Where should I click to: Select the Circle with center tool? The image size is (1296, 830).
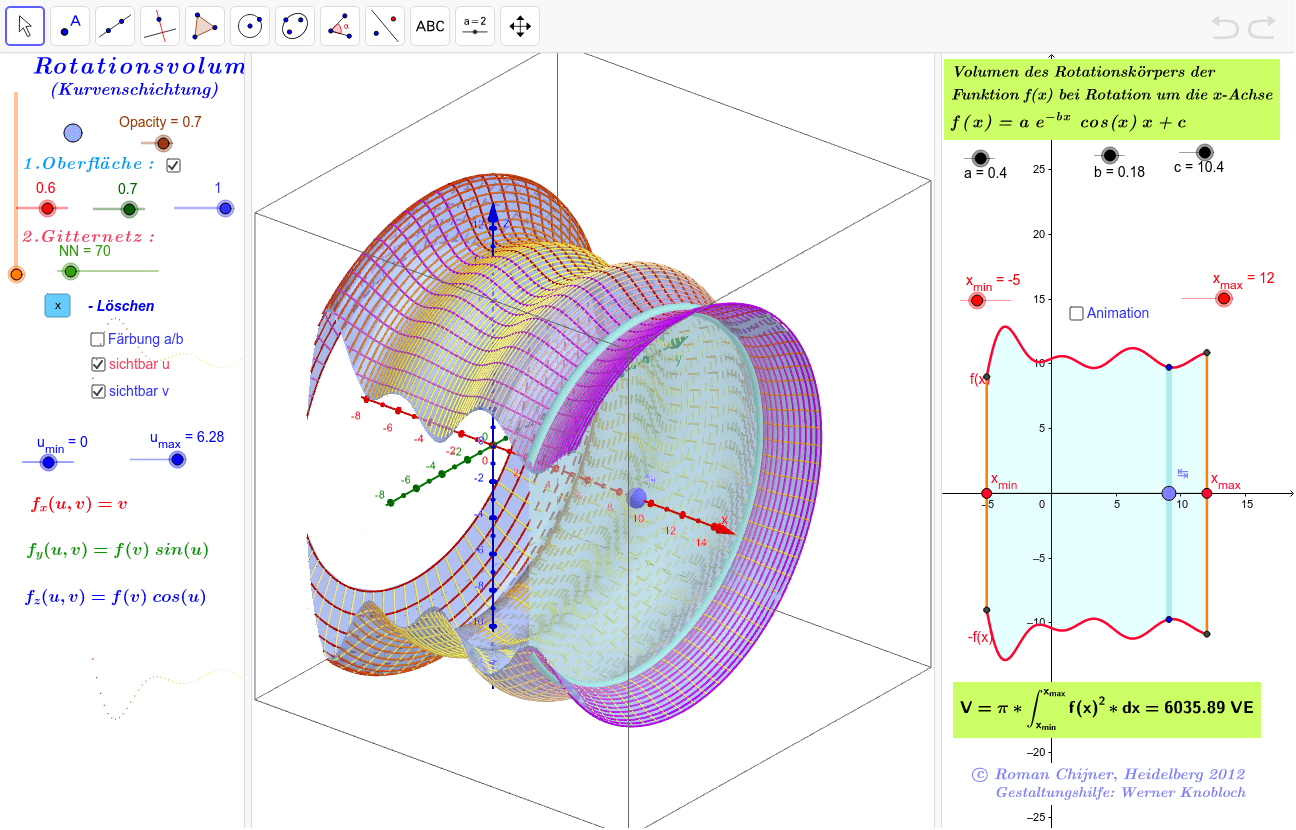(x=250, y=26)
